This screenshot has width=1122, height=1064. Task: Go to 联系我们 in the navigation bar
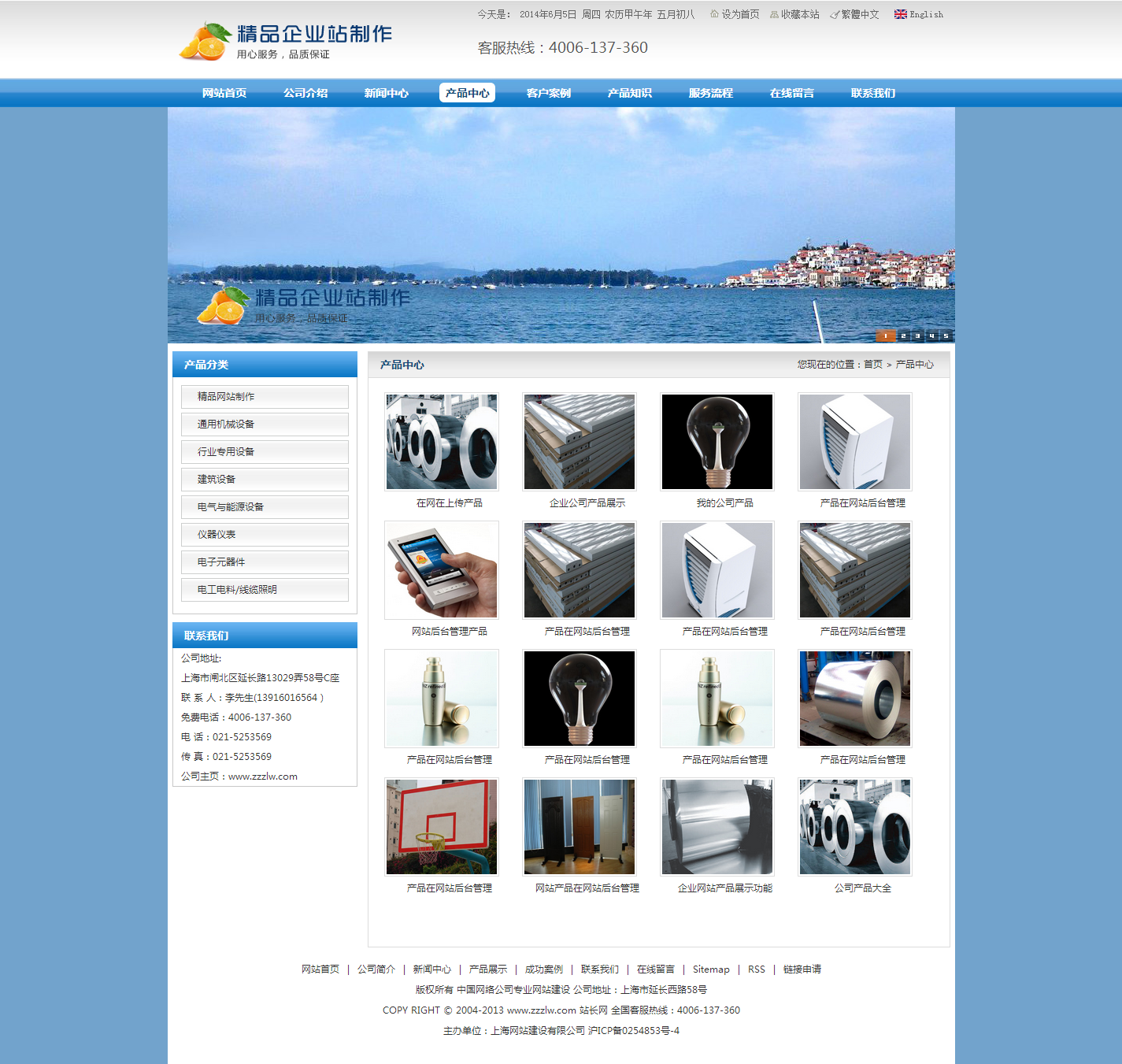coord(872,93)
